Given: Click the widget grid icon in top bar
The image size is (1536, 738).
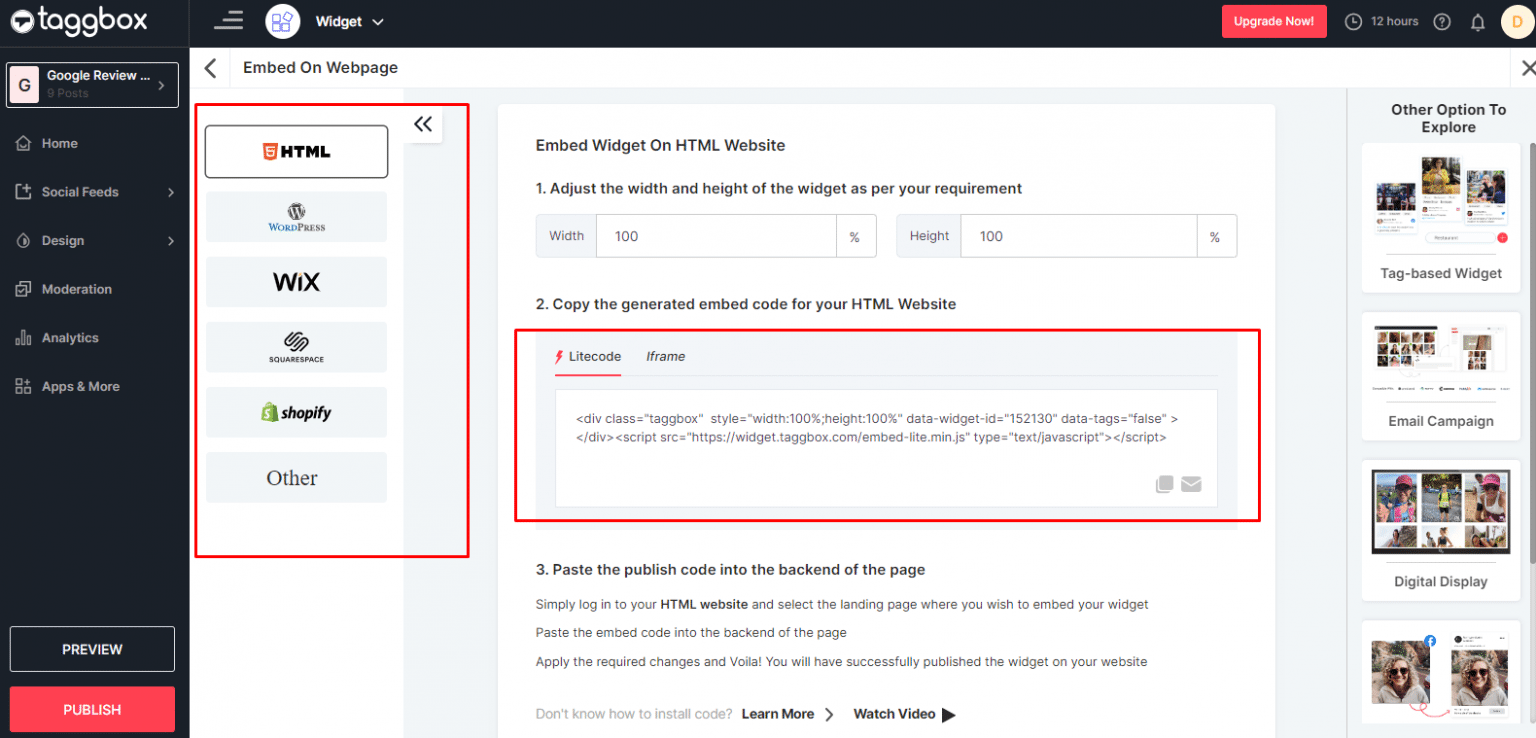Looking at the screenshot, I should coord(282,21).
